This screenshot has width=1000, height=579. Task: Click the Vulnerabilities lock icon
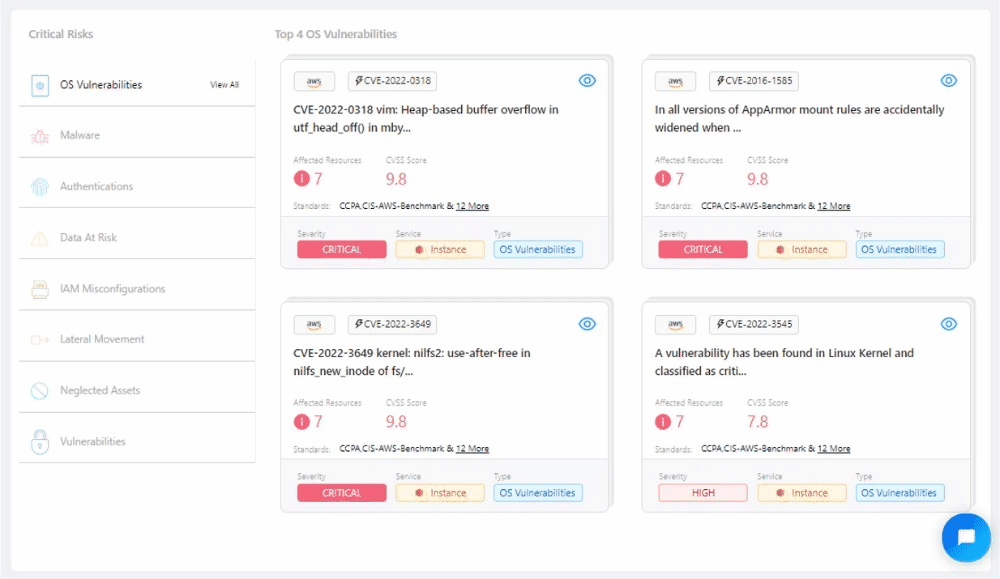pyautogui.click(x=40, y=441)
